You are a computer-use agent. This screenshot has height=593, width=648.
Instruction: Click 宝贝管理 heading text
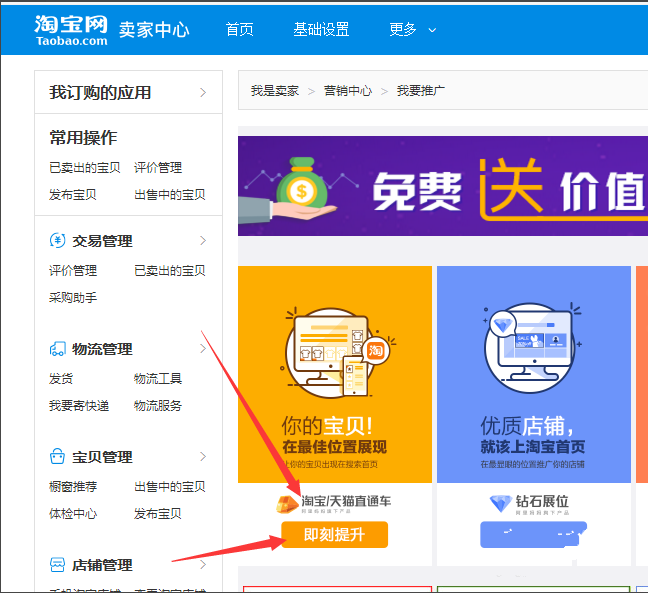[x=102, y=457]
